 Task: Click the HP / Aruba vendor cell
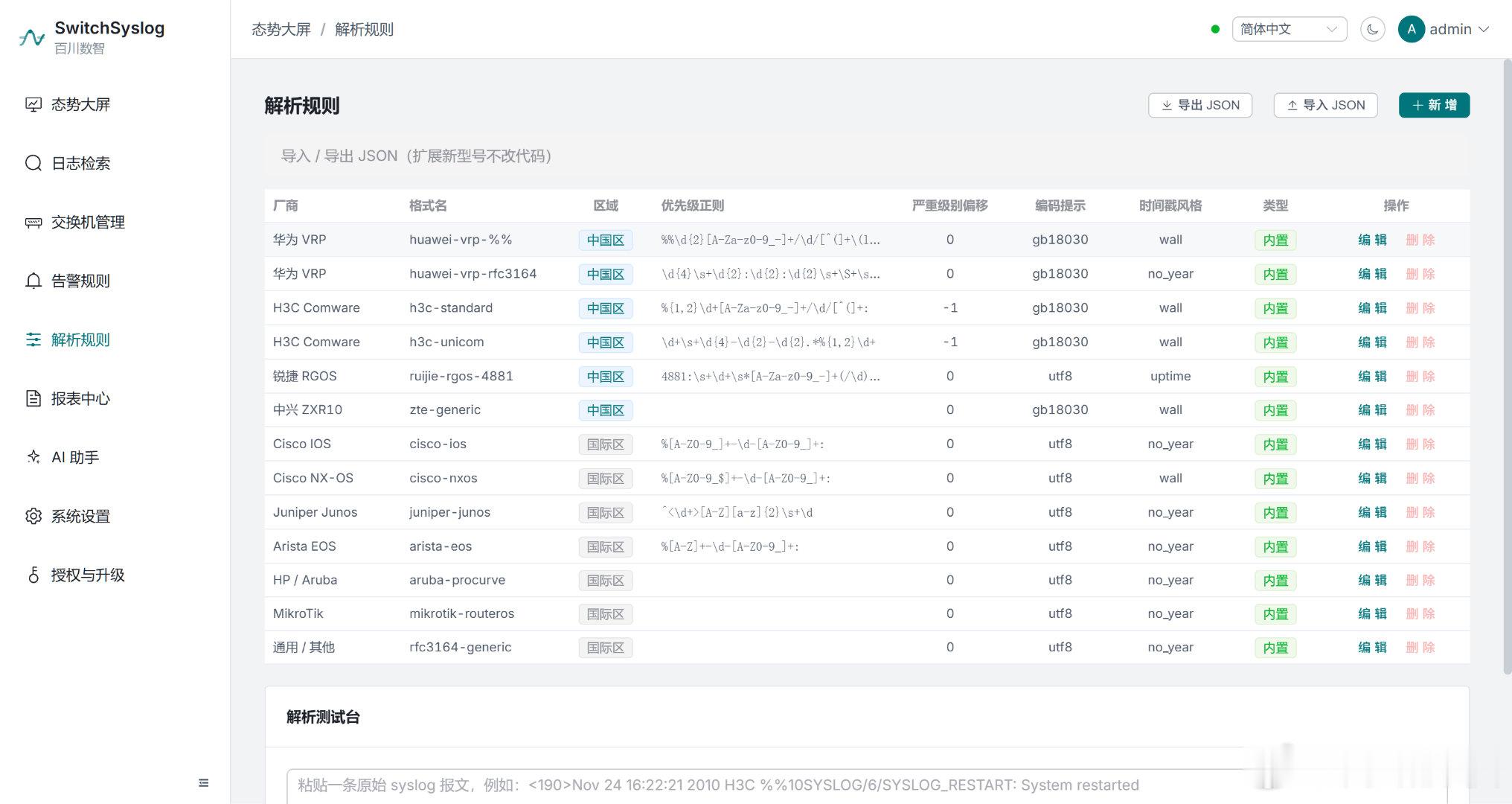pyautogui.click(x=305, y=580)
